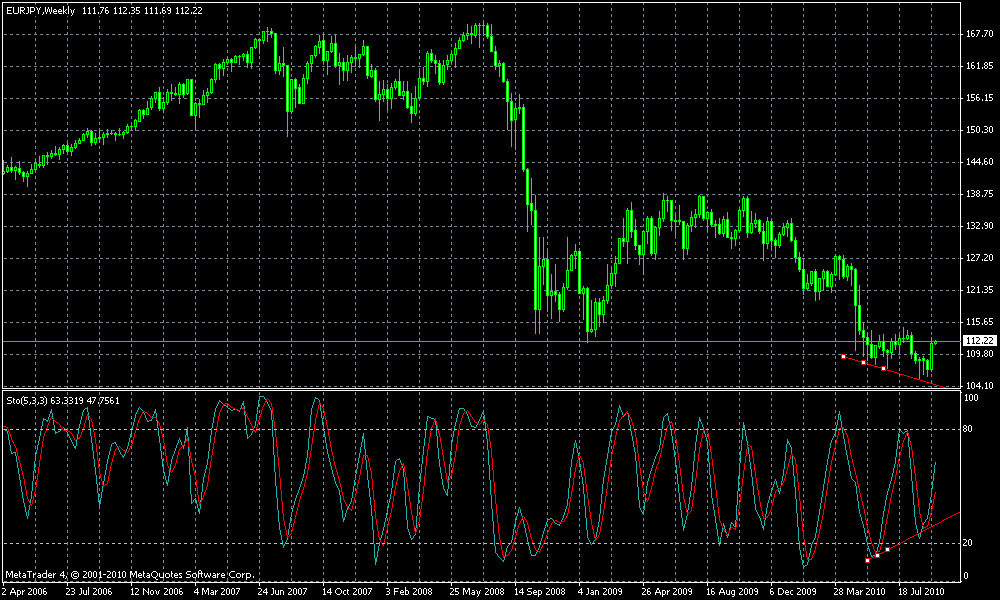Click the 14 Oct 2007 date label

click(347, 591)
